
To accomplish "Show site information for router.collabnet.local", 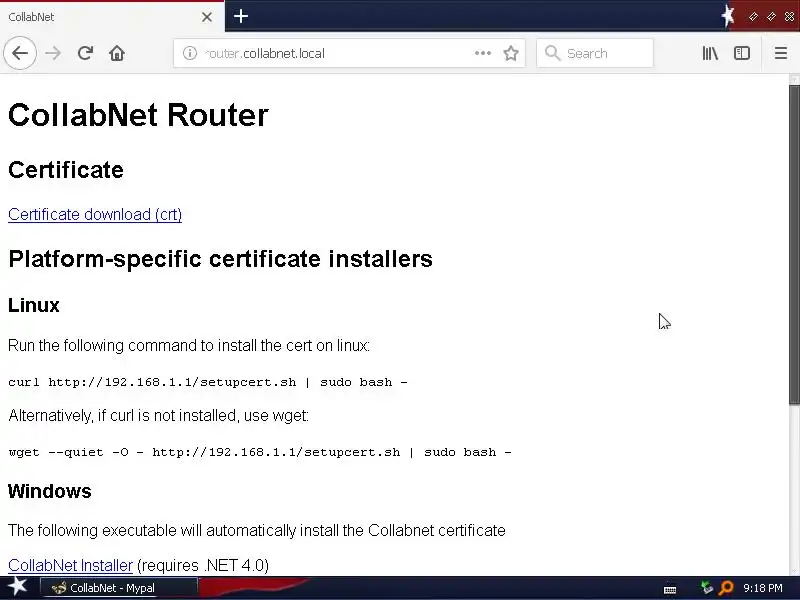I will point(190,53).
